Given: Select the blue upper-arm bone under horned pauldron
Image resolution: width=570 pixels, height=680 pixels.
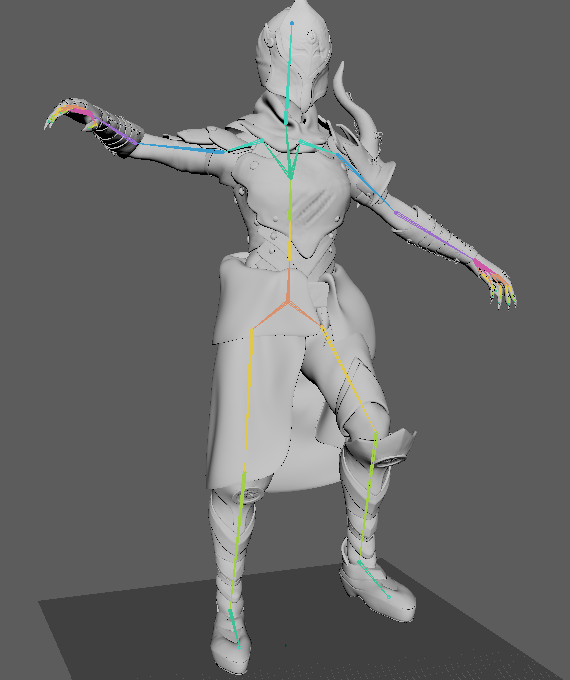Looking at the screenshot, I should (366, 182).
